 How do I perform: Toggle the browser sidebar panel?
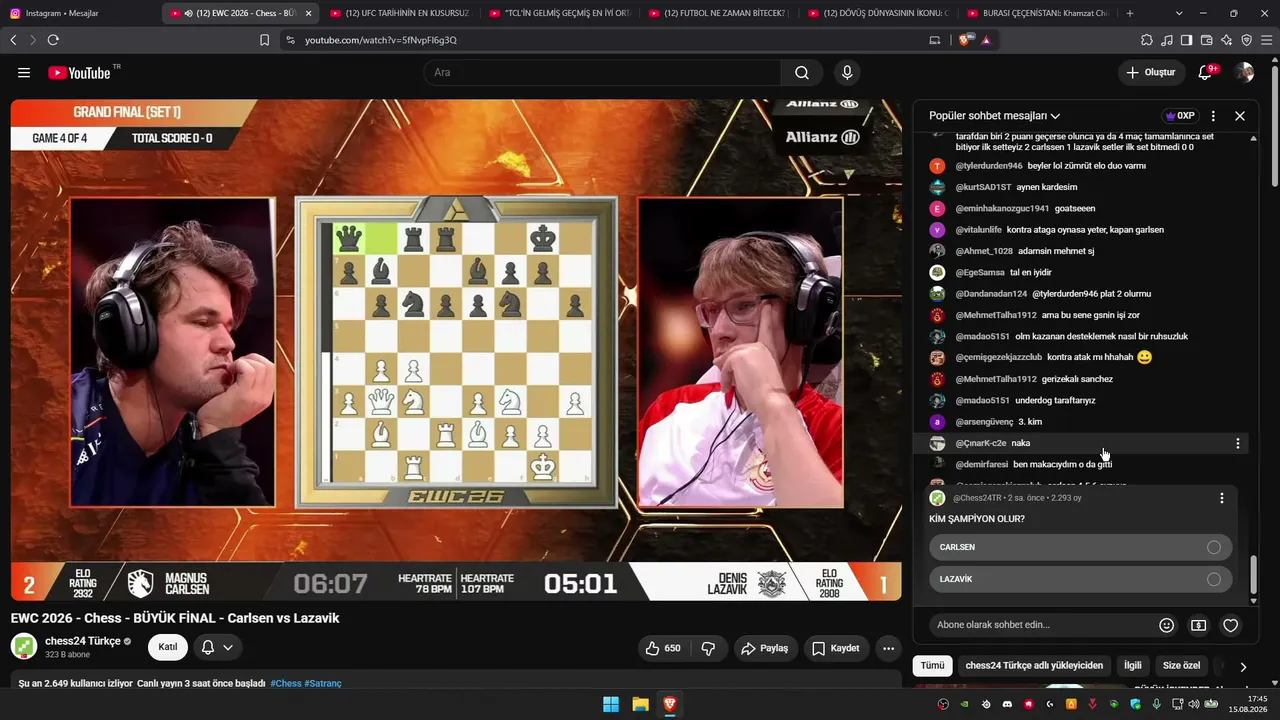(x=1187, y=40)
